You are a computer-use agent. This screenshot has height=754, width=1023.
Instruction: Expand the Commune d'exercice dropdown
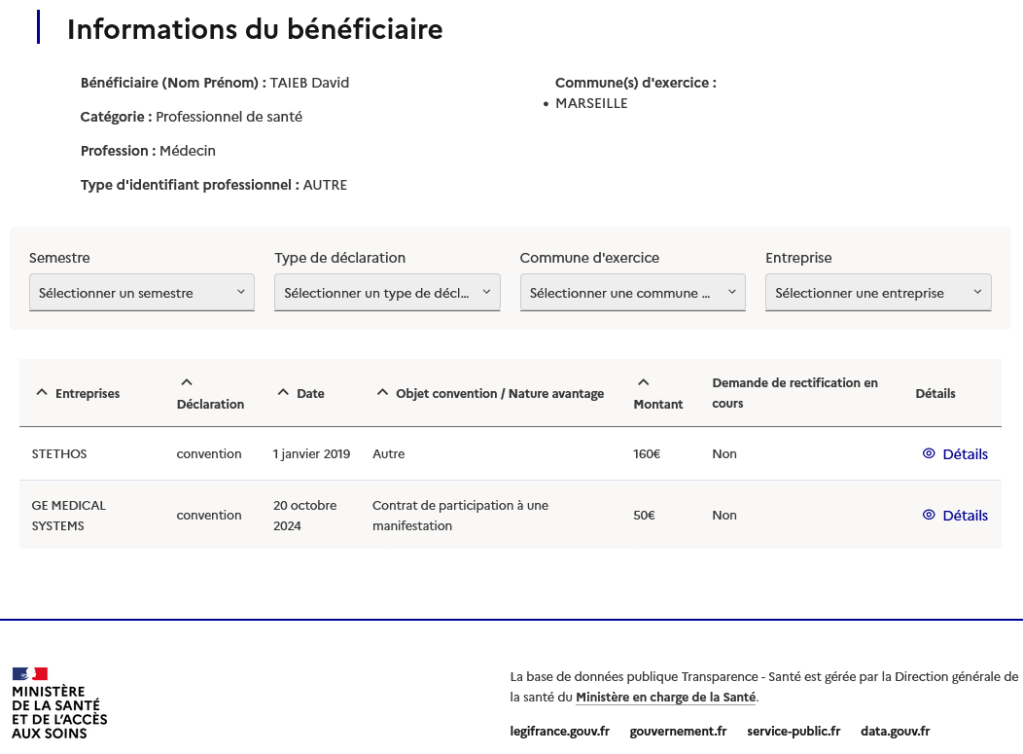pos(632,293)
